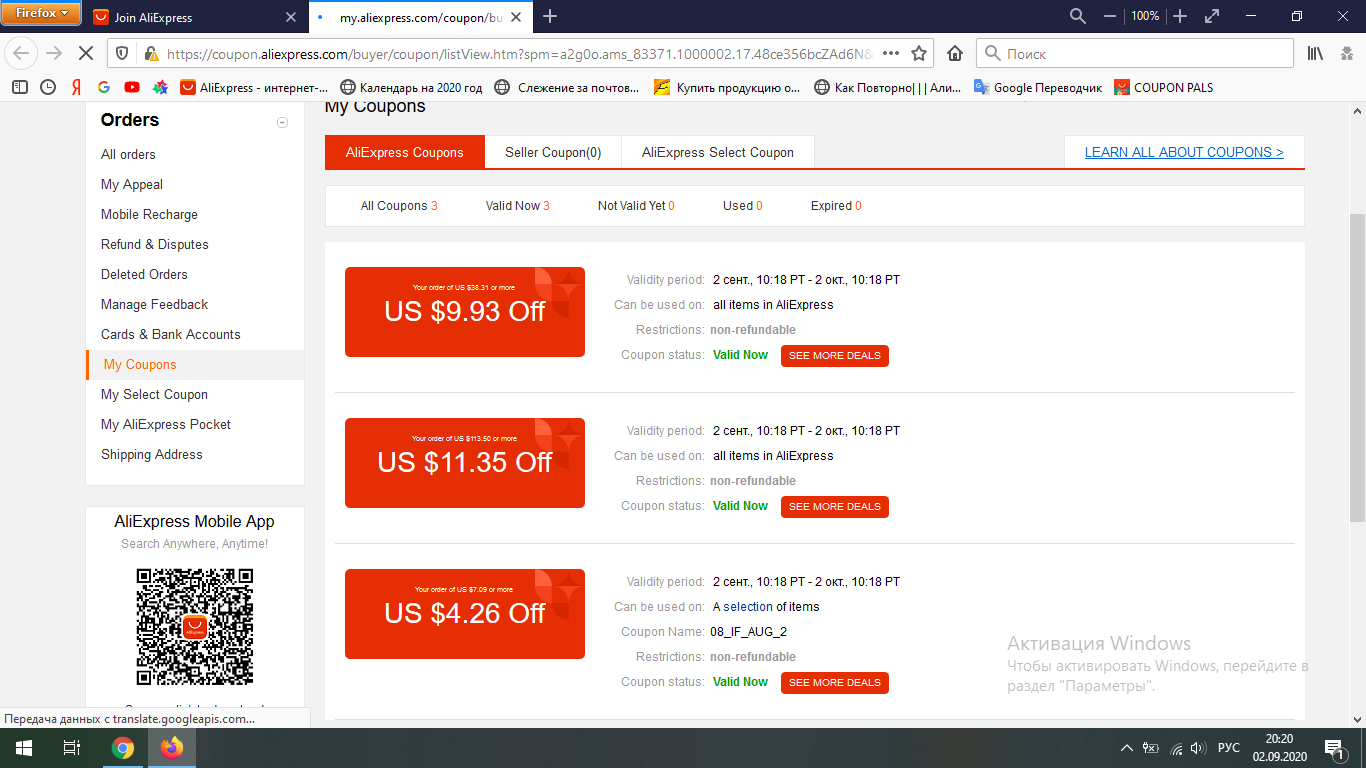
Task: View Deleted Orders
Action: pos(144,274)
